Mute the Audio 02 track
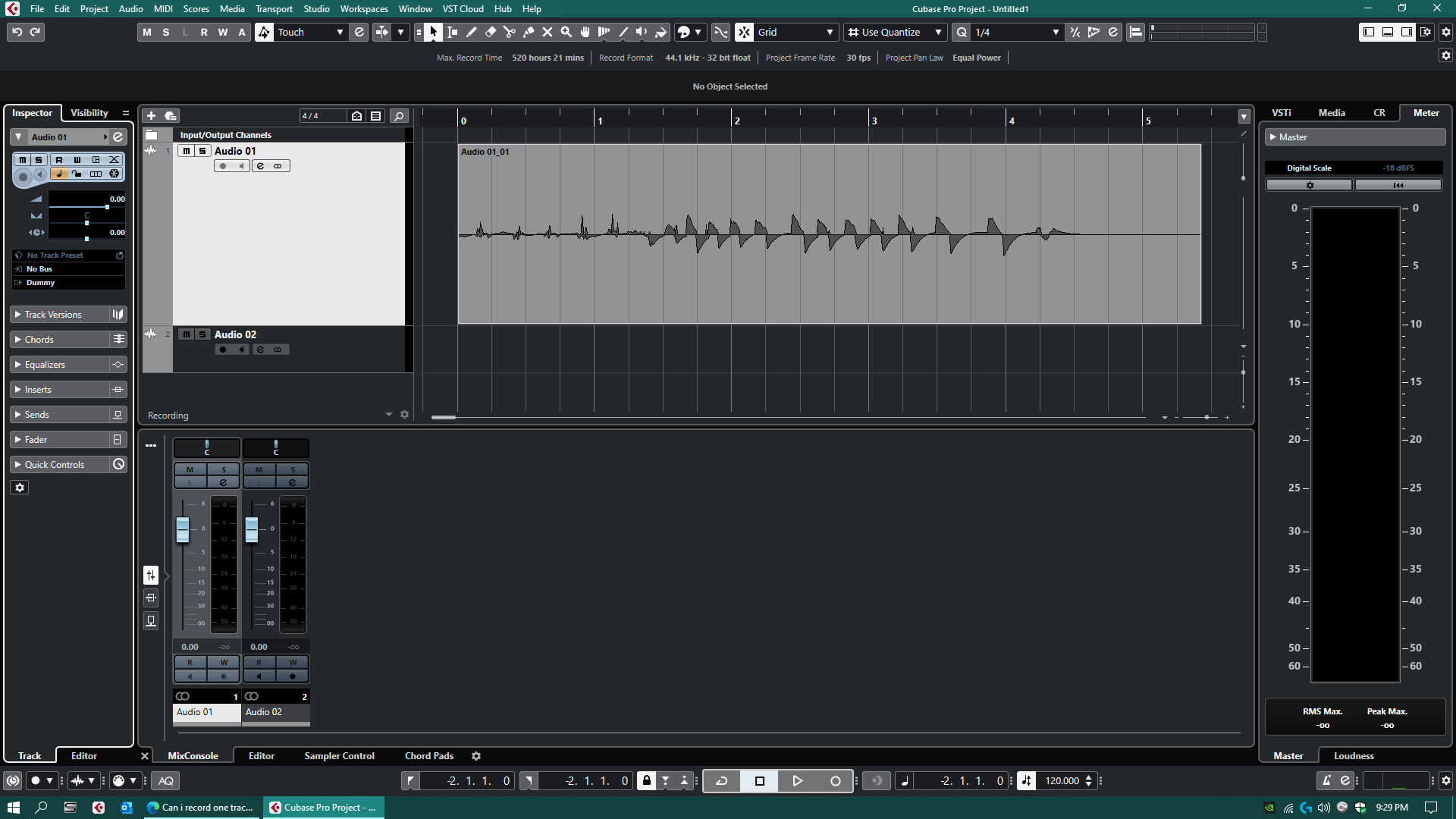The width and height of the screenshot is (1456, 819). (x=187, y=334)
